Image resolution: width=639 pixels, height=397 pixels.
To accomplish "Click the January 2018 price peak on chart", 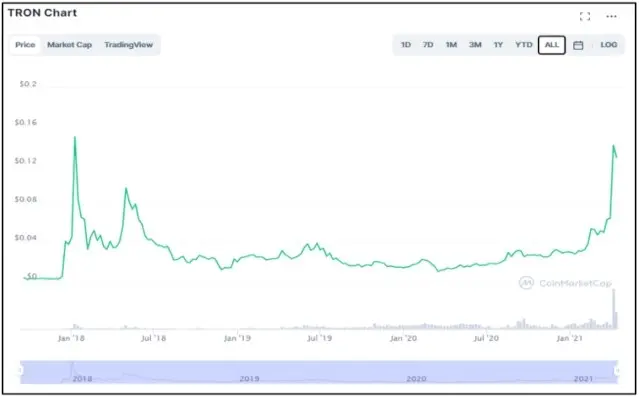I will point(75,137).
